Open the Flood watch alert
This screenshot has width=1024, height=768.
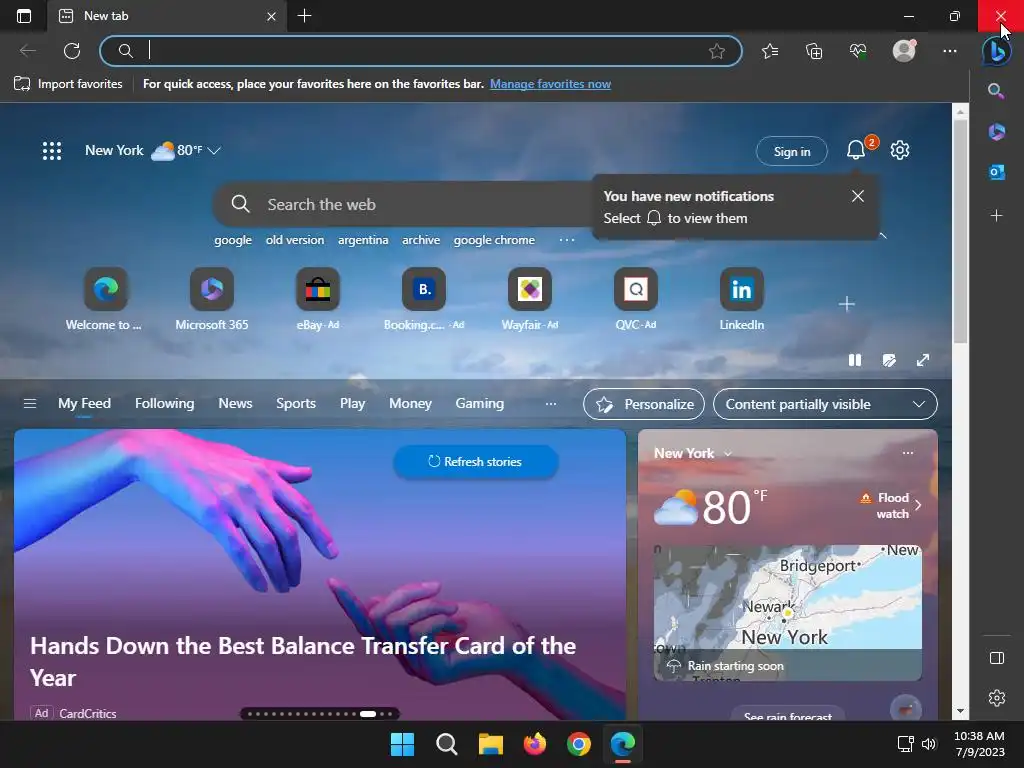(x=890, y=505)
